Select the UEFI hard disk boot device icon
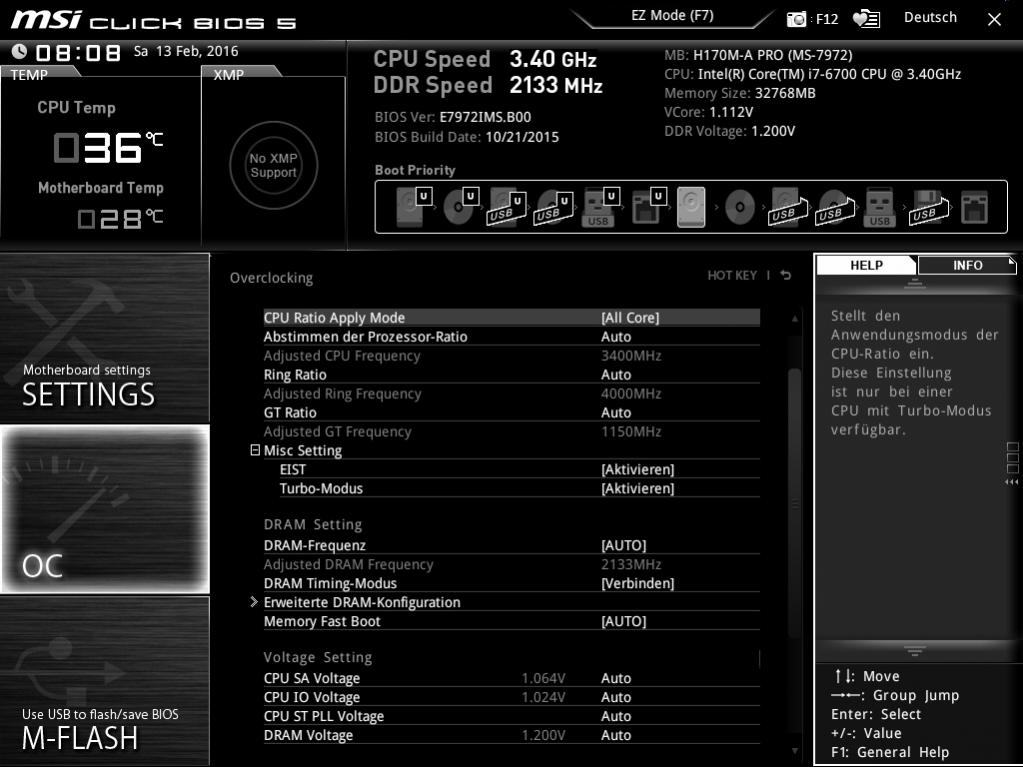Viewport: 1023px width, 767px height. point(414,207)
